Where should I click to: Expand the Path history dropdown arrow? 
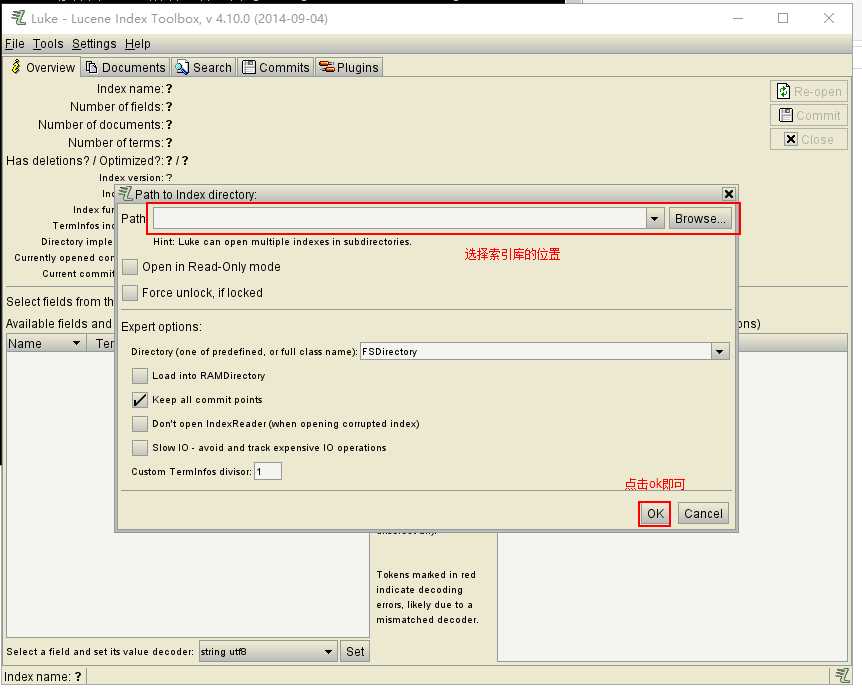pyautogui.click(x=654, y=219)
